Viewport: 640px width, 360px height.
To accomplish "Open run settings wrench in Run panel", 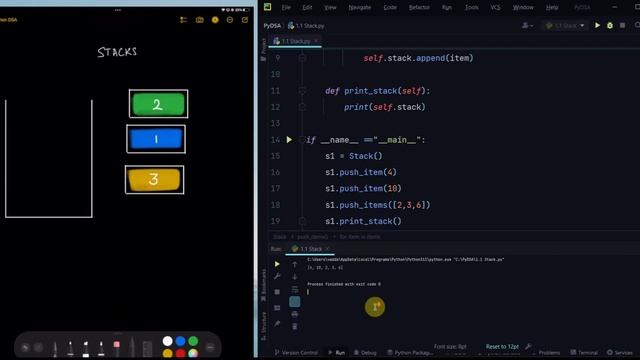I will [x=277, y=276].
